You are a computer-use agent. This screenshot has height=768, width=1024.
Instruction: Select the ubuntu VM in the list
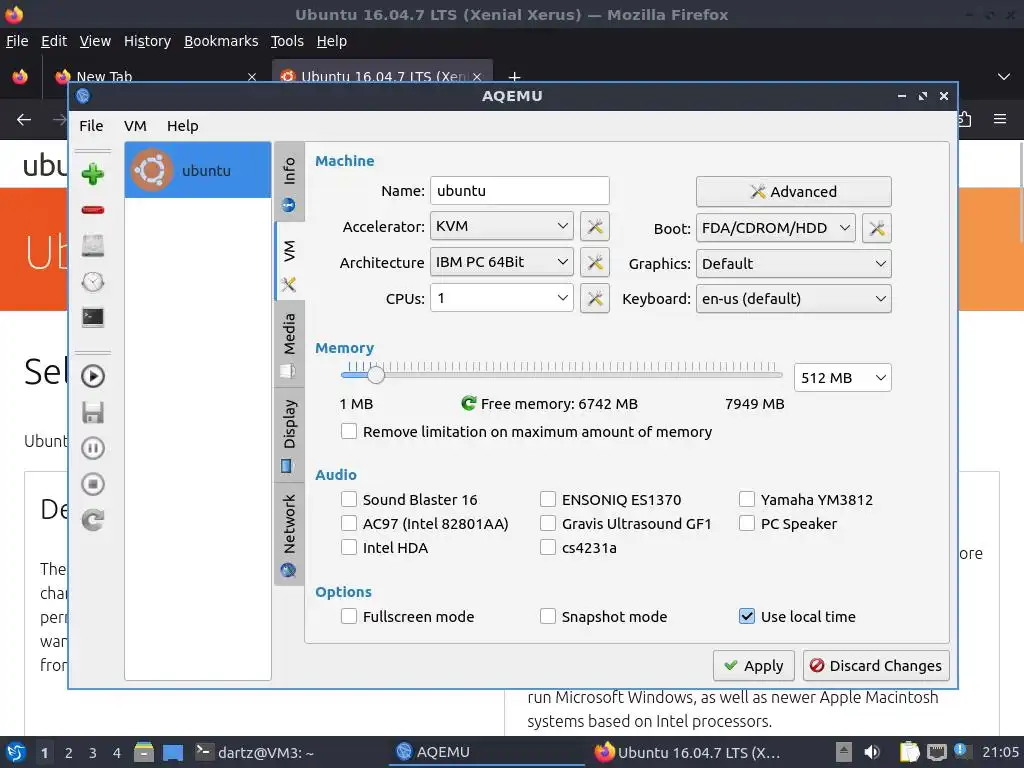pos(198,170)
